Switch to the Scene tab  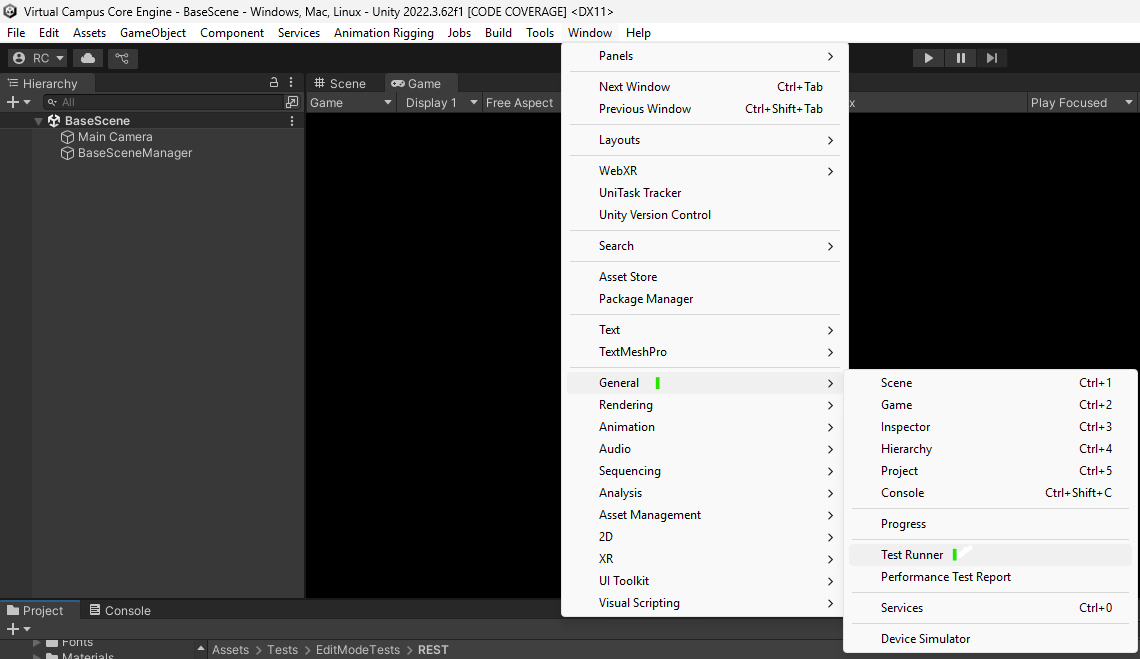(340, 84)
